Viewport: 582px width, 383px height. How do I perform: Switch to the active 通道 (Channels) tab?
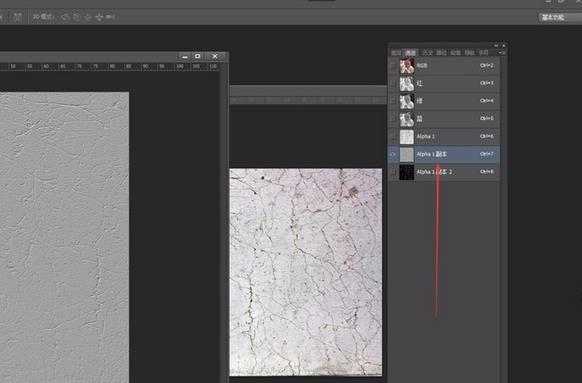[x=411, y=53]
